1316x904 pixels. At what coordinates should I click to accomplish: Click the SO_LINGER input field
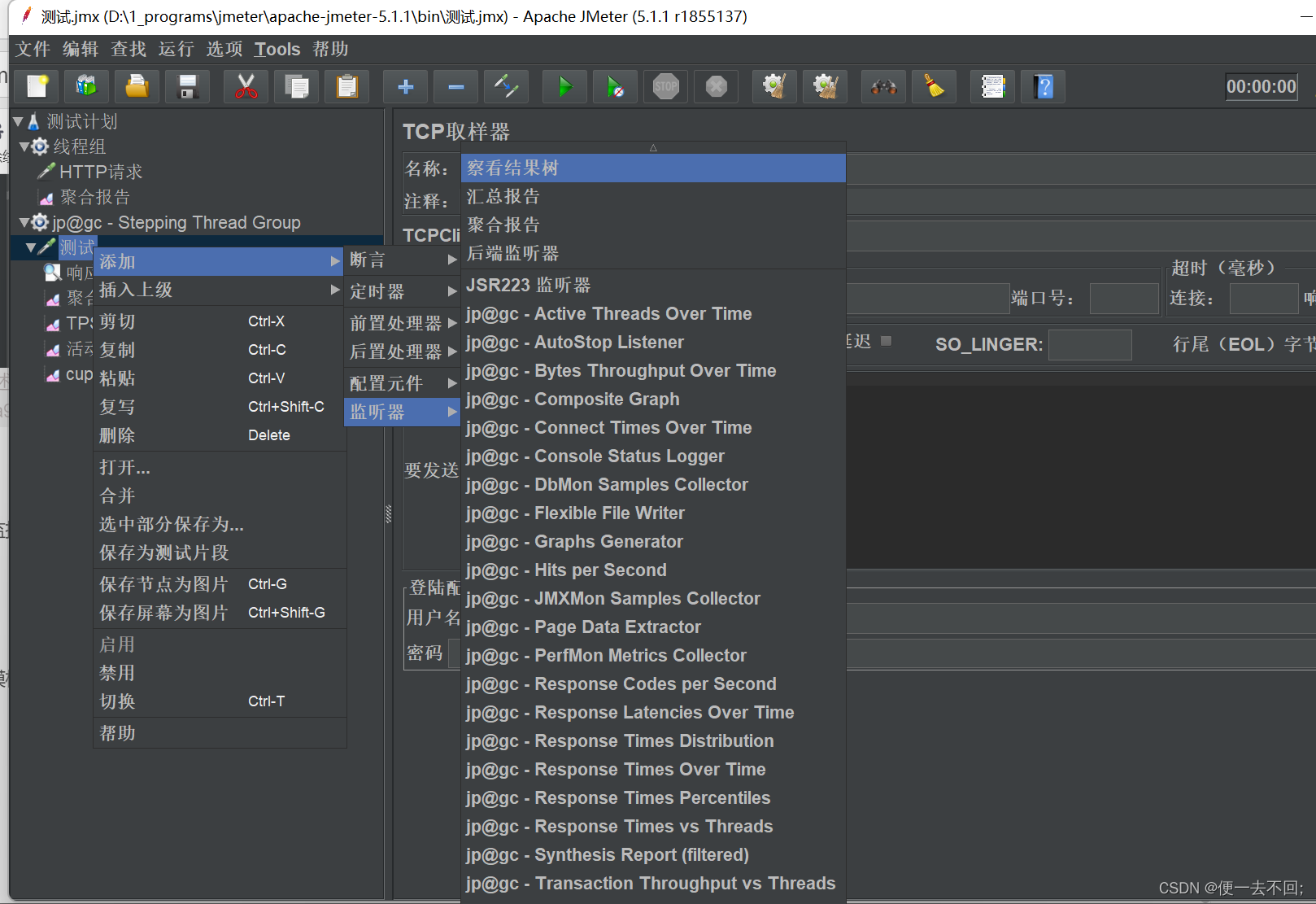tap(1089, 344)
